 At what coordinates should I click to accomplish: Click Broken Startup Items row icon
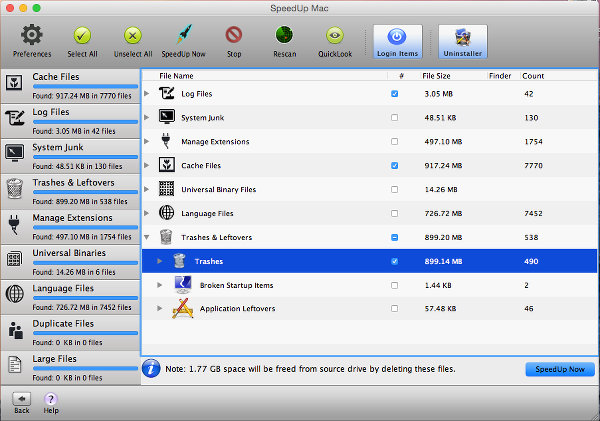(x=183, y=285)
